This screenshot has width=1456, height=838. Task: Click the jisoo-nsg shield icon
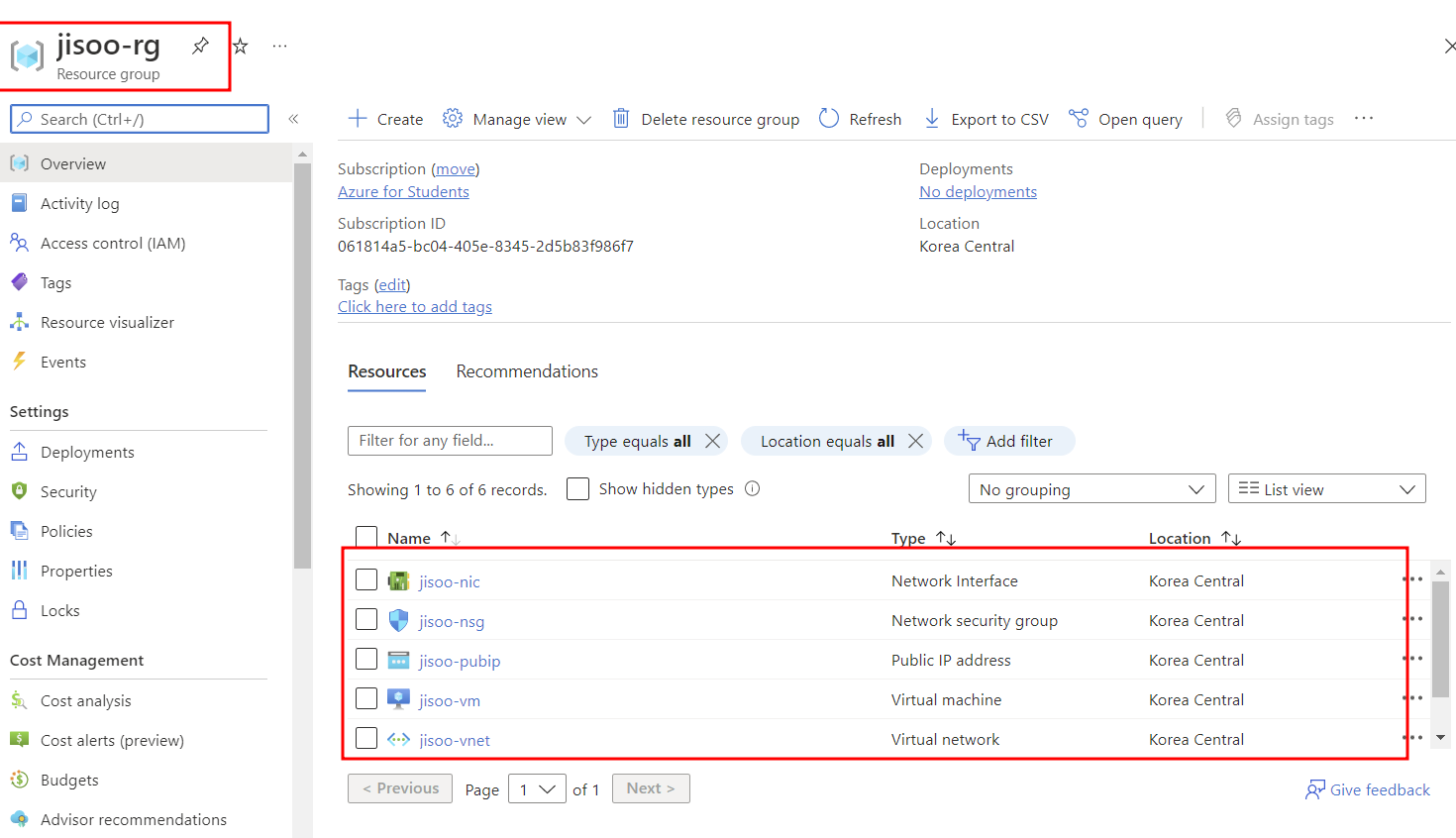point(398,621)
